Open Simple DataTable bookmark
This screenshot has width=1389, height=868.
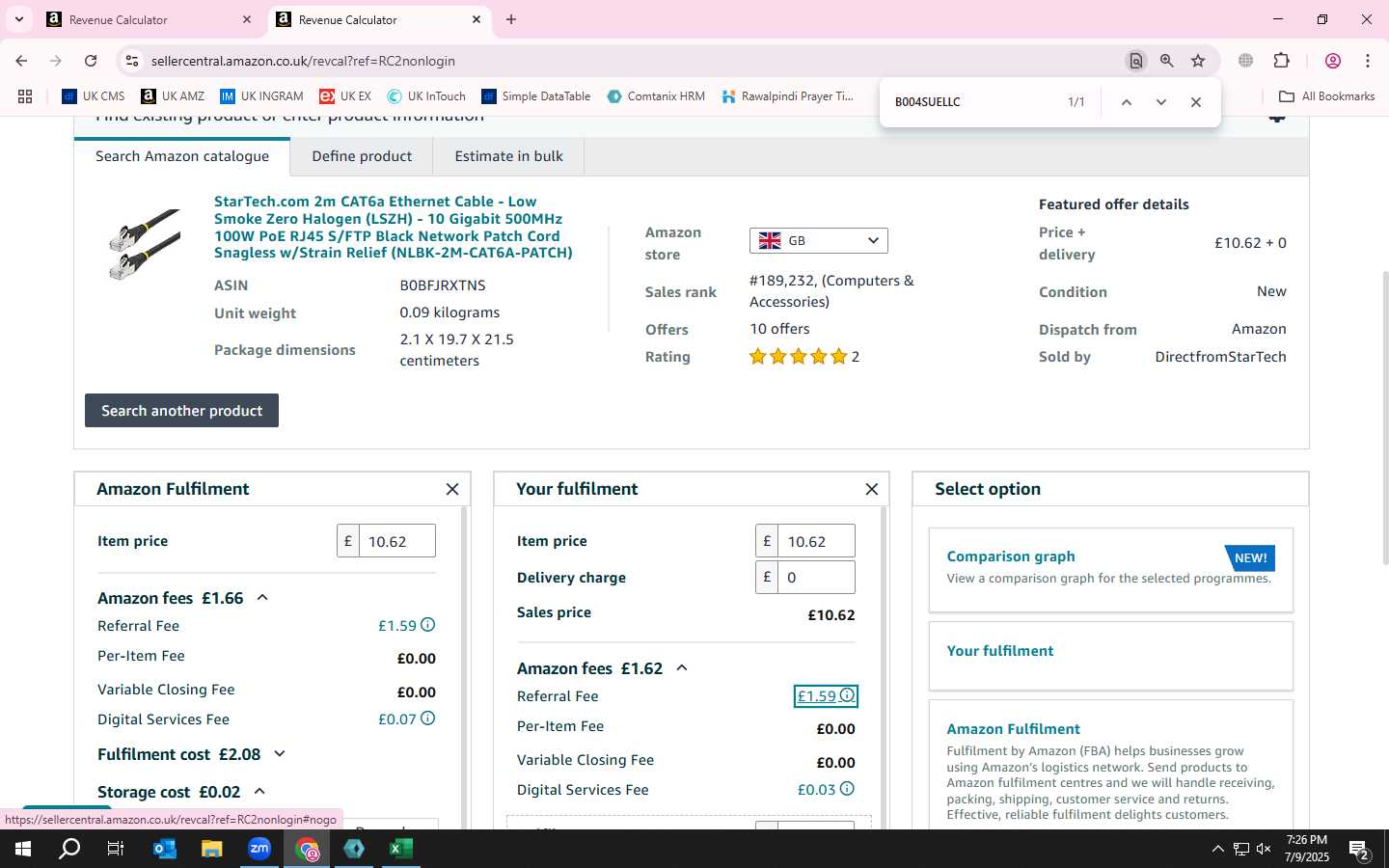pos(536,96)
